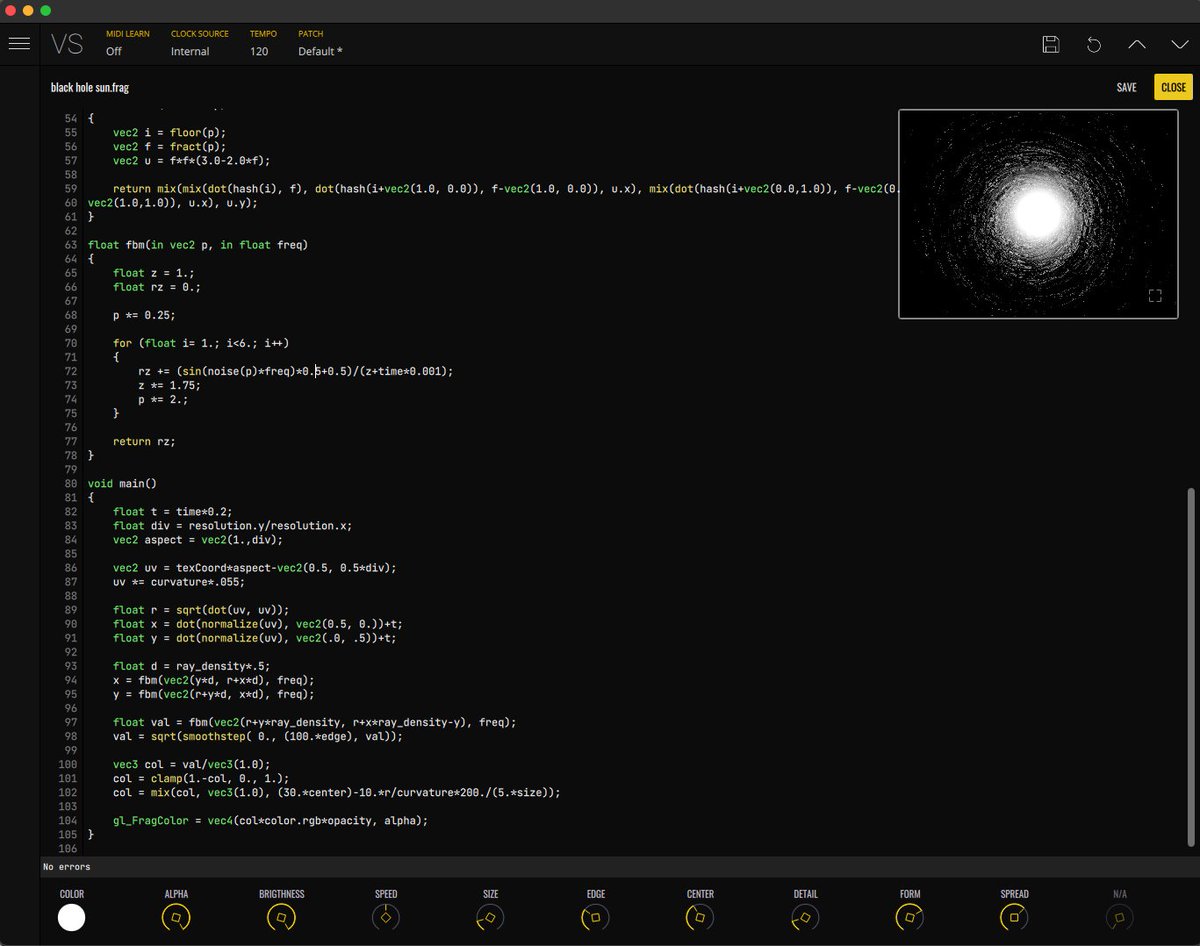The image size is (1200, 946).
Task: Expand shader preview to fullscreen
Action: pyautogui.click(x=1155, y=295)
